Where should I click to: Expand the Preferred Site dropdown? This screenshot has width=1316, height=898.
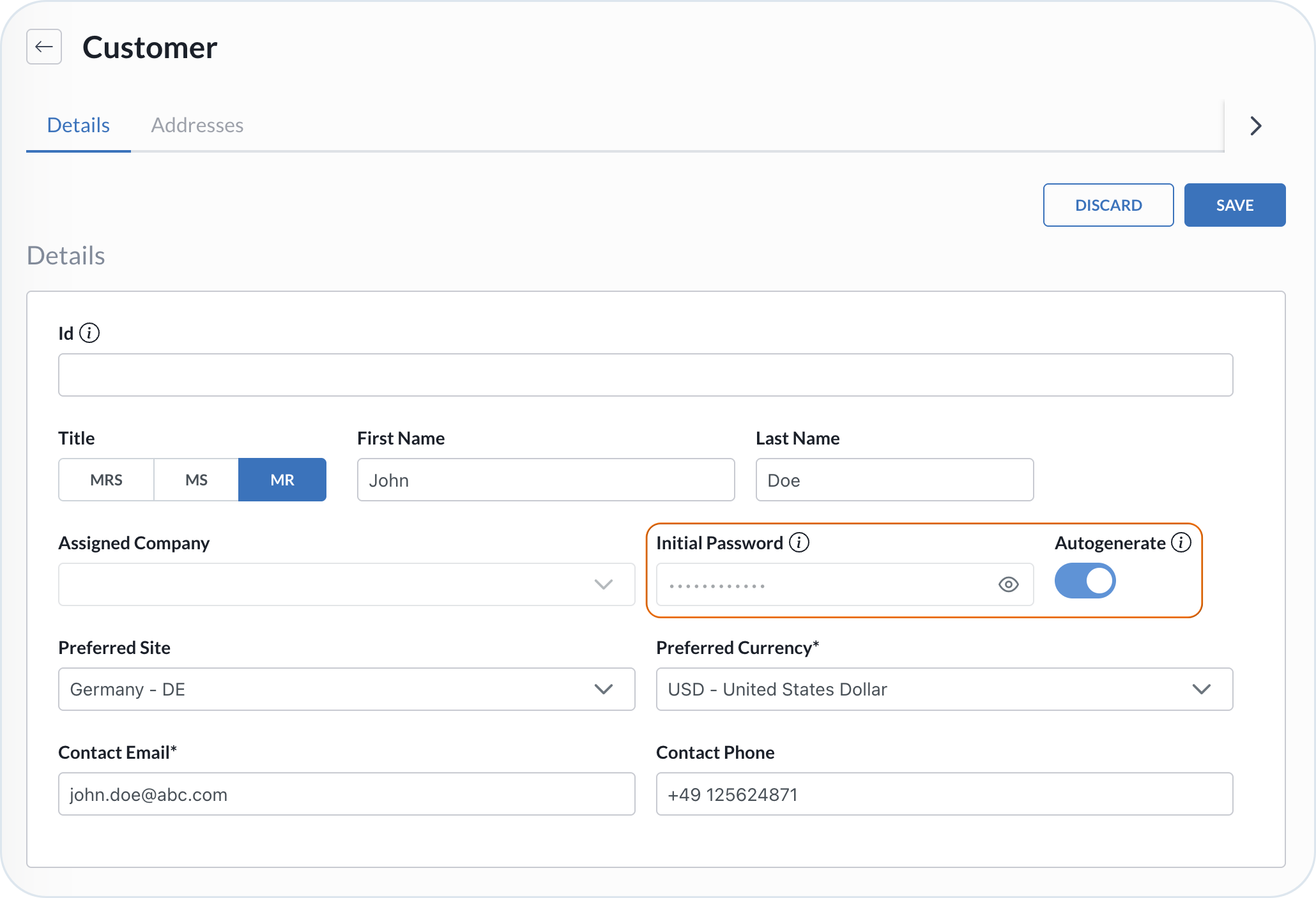[346, 689]
